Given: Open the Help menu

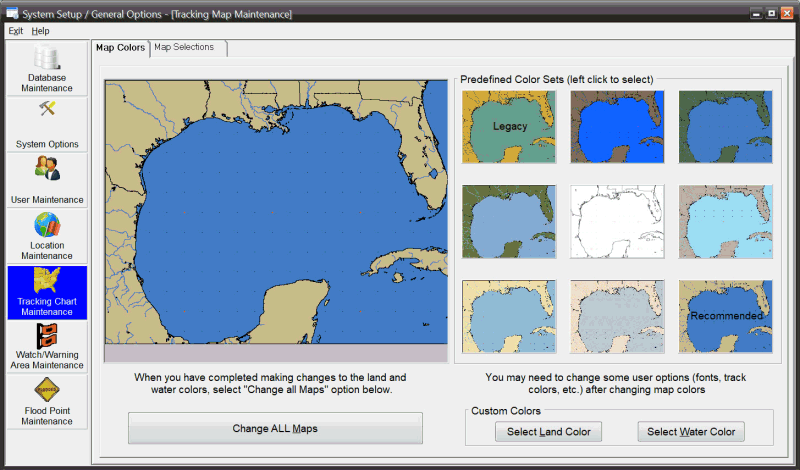Looking at the screenshot, I should [x=40, y=31].
